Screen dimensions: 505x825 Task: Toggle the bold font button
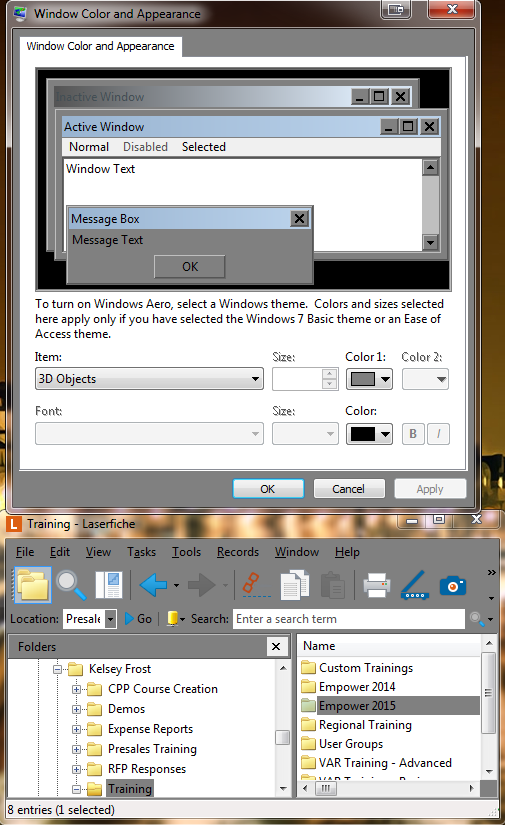tap(413, 434)
